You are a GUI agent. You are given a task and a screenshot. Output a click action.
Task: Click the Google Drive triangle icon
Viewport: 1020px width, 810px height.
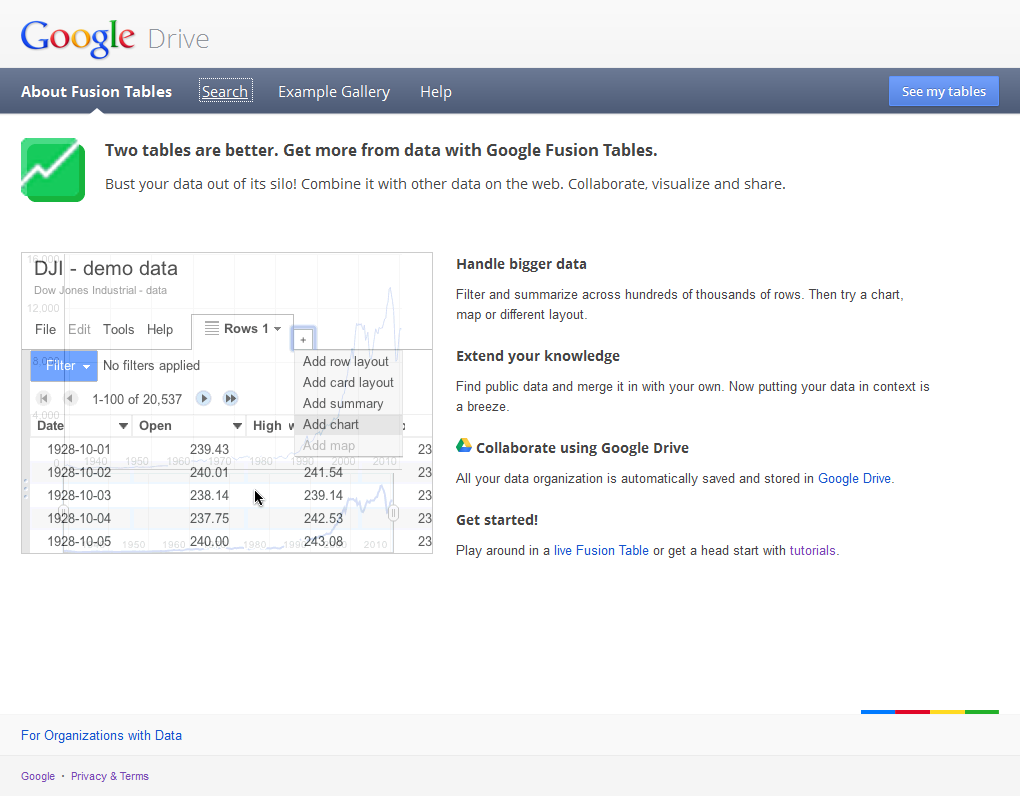pyautogui.click(x=464, y=446)
